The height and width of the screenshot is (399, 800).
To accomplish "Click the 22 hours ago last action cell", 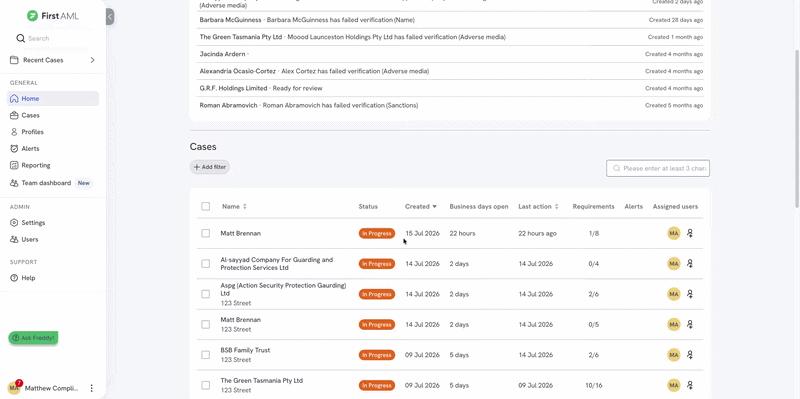I will pos(537,233).
